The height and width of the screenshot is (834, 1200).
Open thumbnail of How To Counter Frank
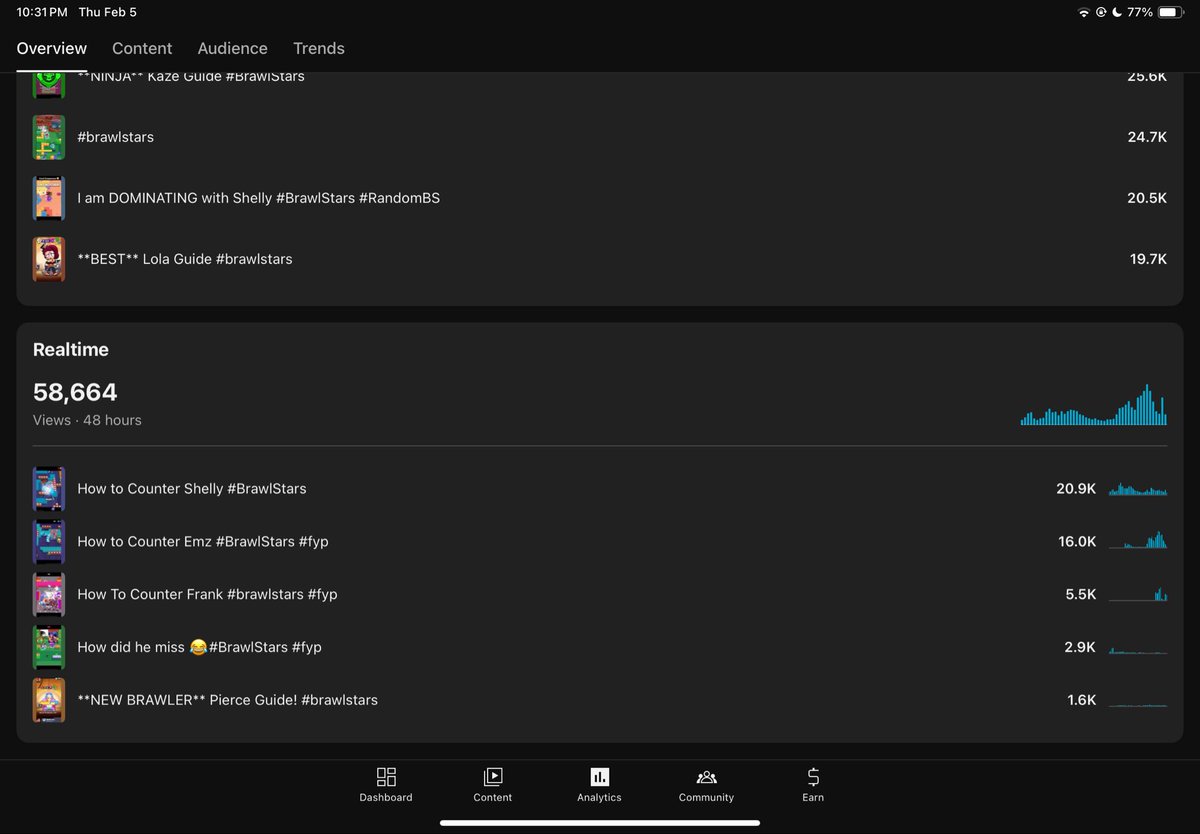[x=49, y=594]
